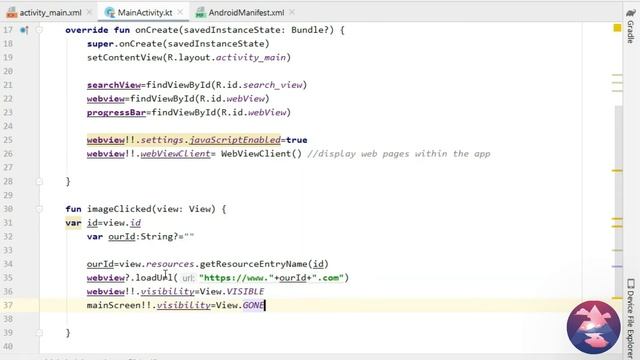Select the MainActivity.kt tab
This screenshot has width=640, height=360.
[x=144, y=13]
